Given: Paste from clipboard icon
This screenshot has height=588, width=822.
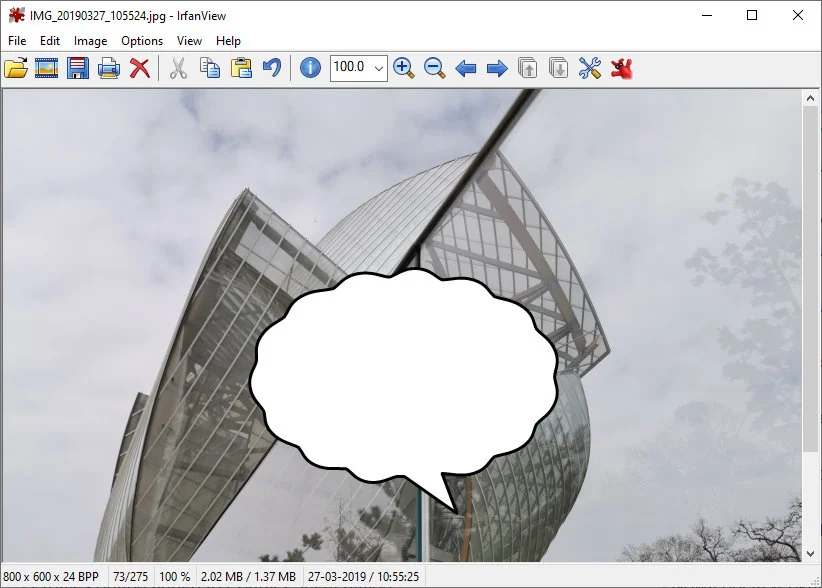Looking at the screenshot, I should coord(241,68).
